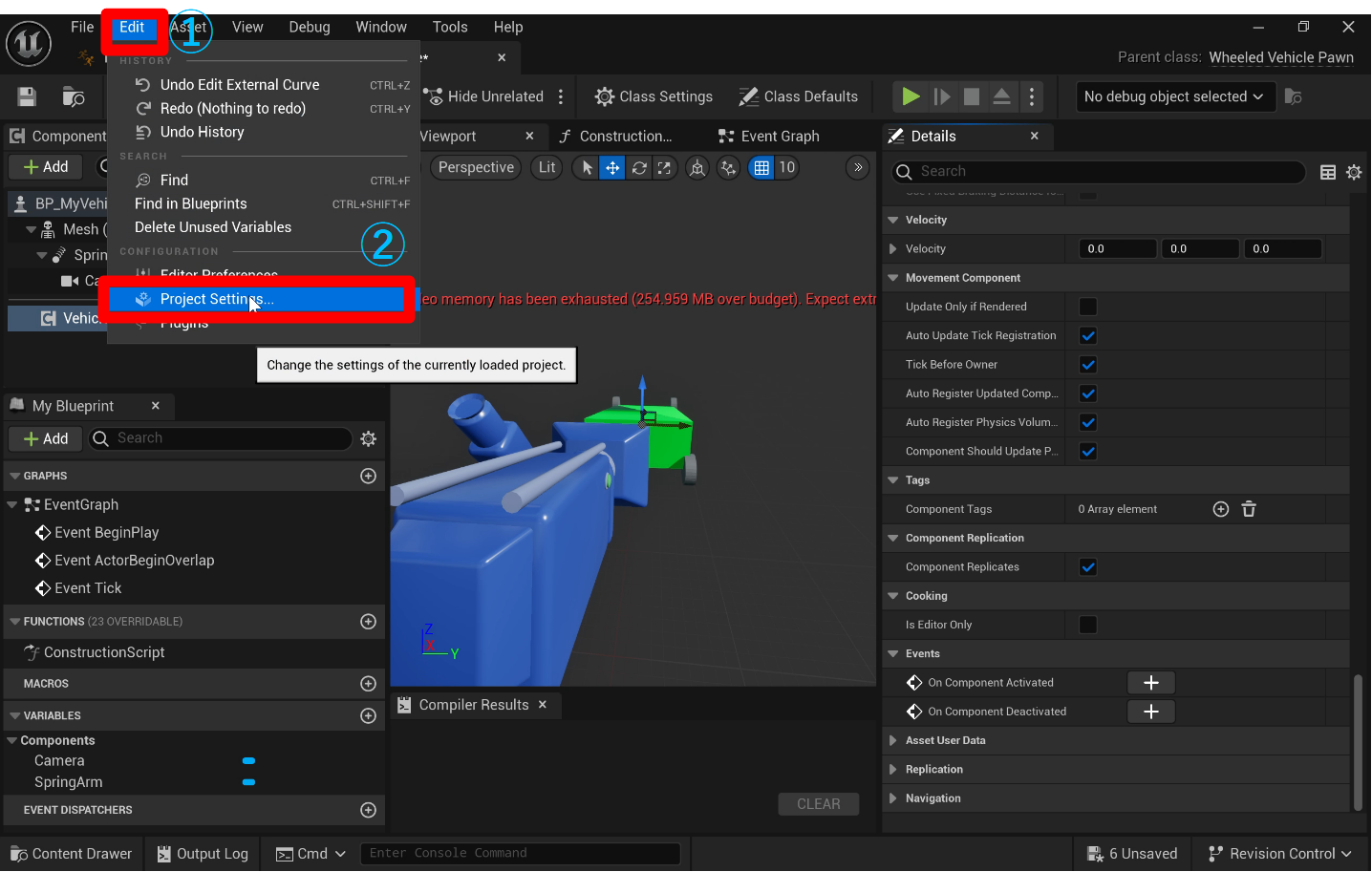Toggle Component Should Update Physics checkbox
Screen dimensions: 1372x872
coord(1088,451)
